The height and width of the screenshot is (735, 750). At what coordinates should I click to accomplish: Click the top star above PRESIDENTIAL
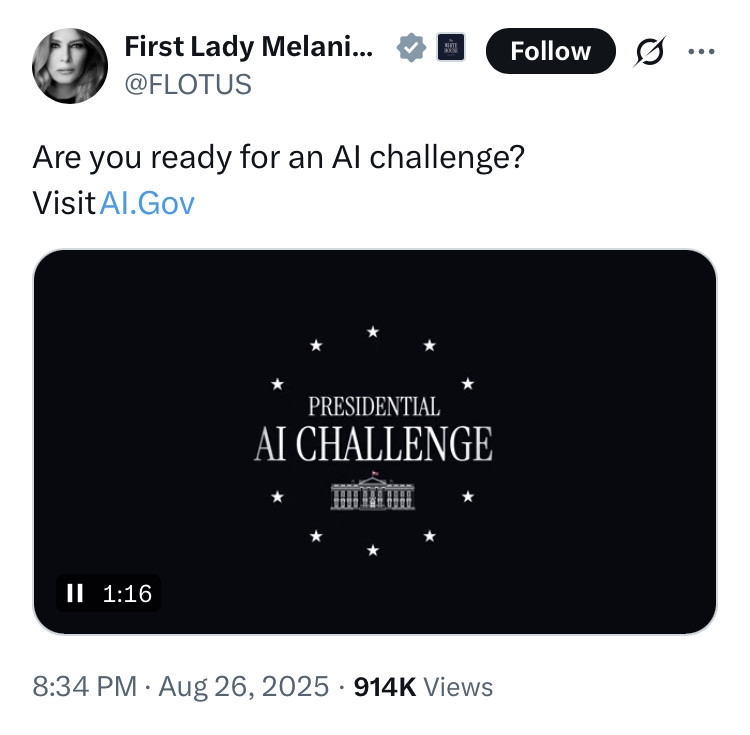pyautogui.click(x=373, y=331)
